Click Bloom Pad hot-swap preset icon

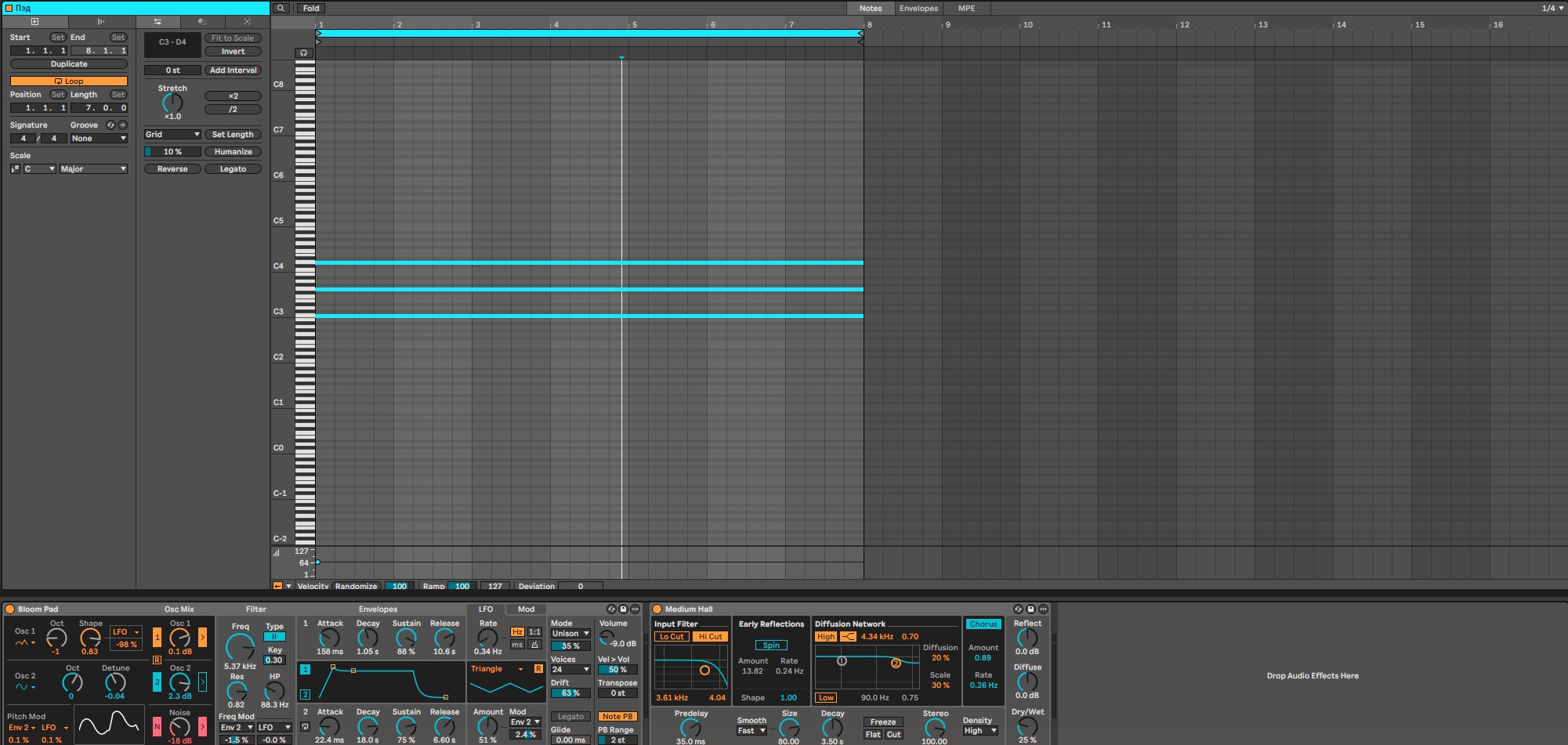(611, 609)
